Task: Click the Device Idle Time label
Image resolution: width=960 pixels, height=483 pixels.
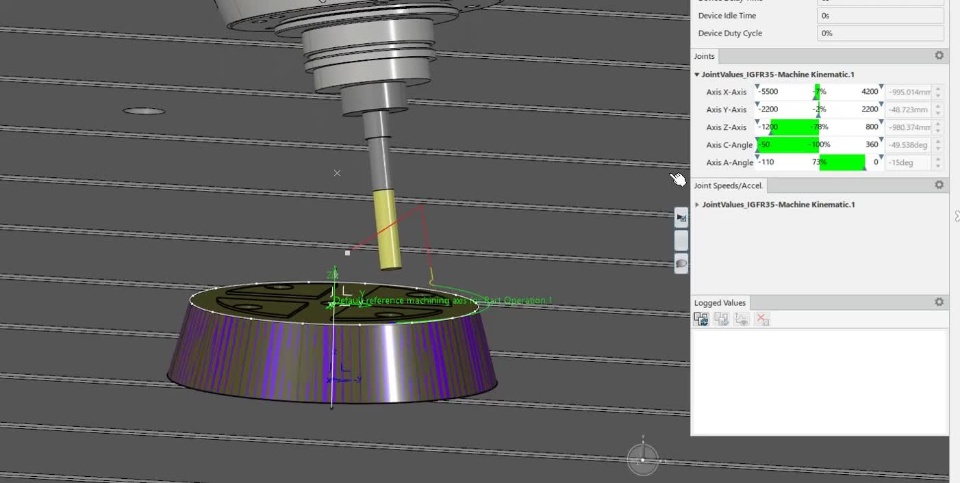Action: click(727, 16)
